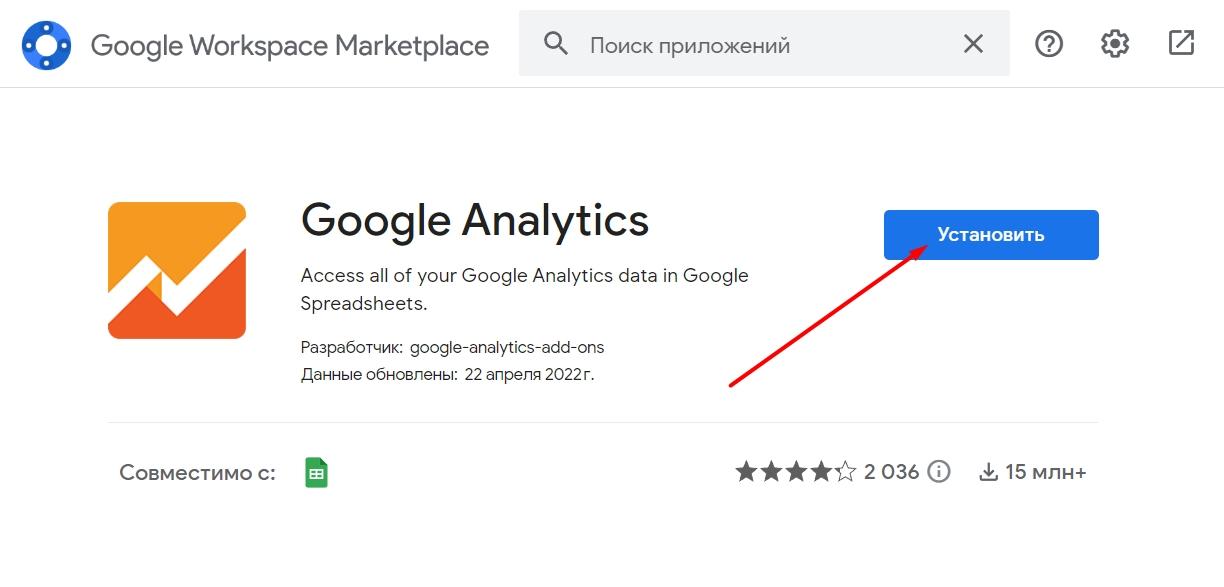Screen dimensions: 1224x587
Task: Click the download arrow icon
Action: [x=988, y=472]
